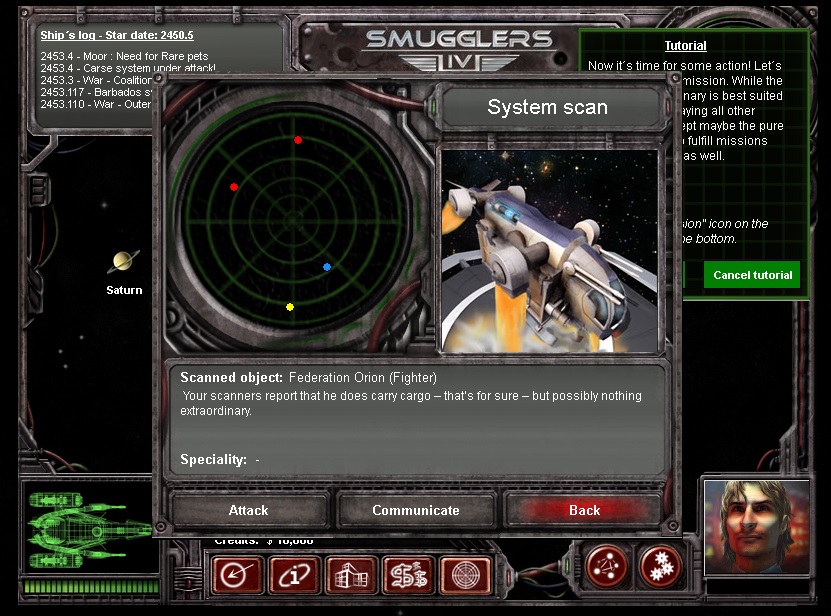Viewport: 831px width, 616px height.
Task: Open the information icon in bottom toolbar
Action: pyautogui.click(x=294, y=575)
